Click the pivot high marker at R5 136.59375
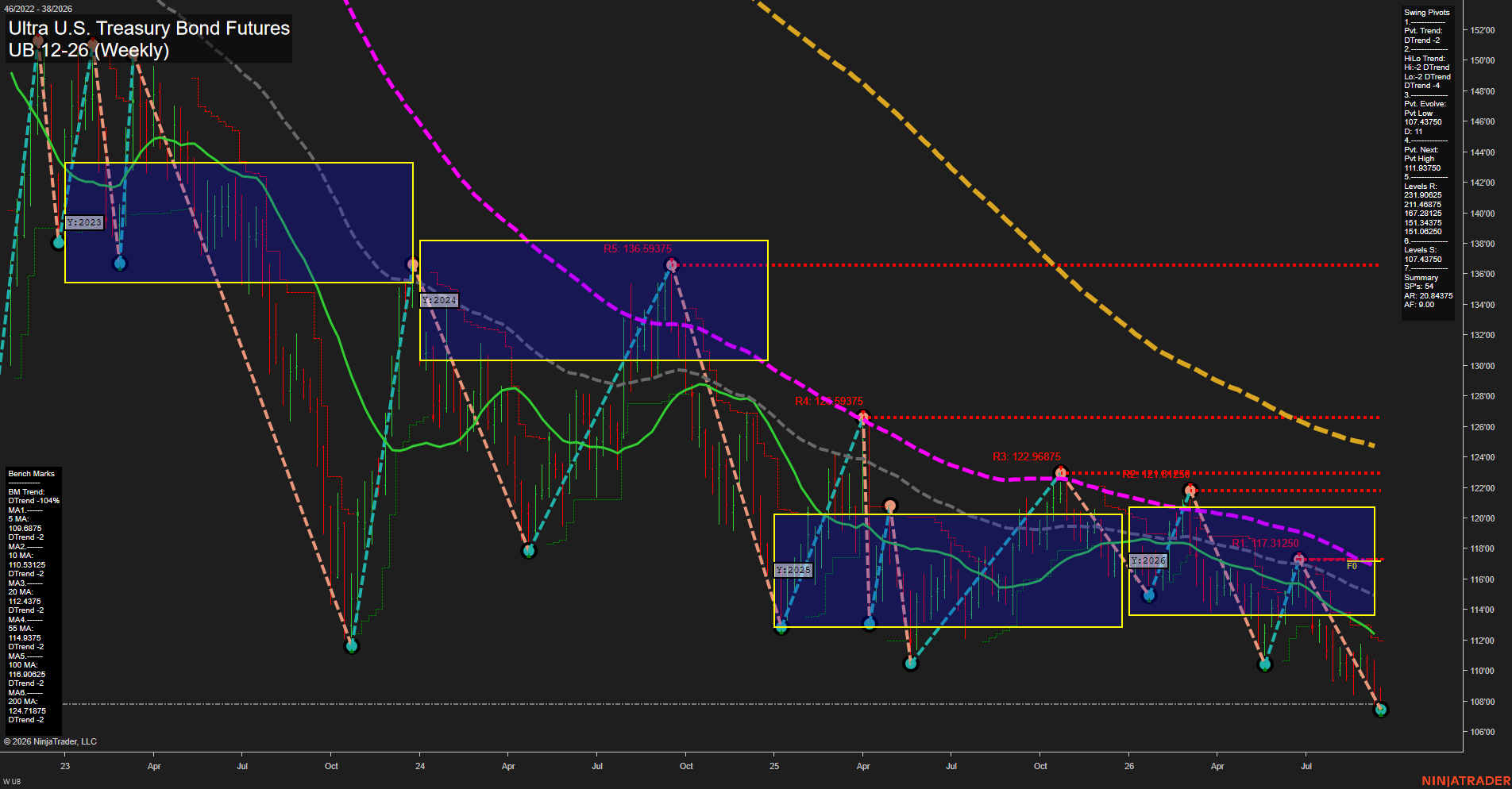The image size is (1512, 789). 672,265
